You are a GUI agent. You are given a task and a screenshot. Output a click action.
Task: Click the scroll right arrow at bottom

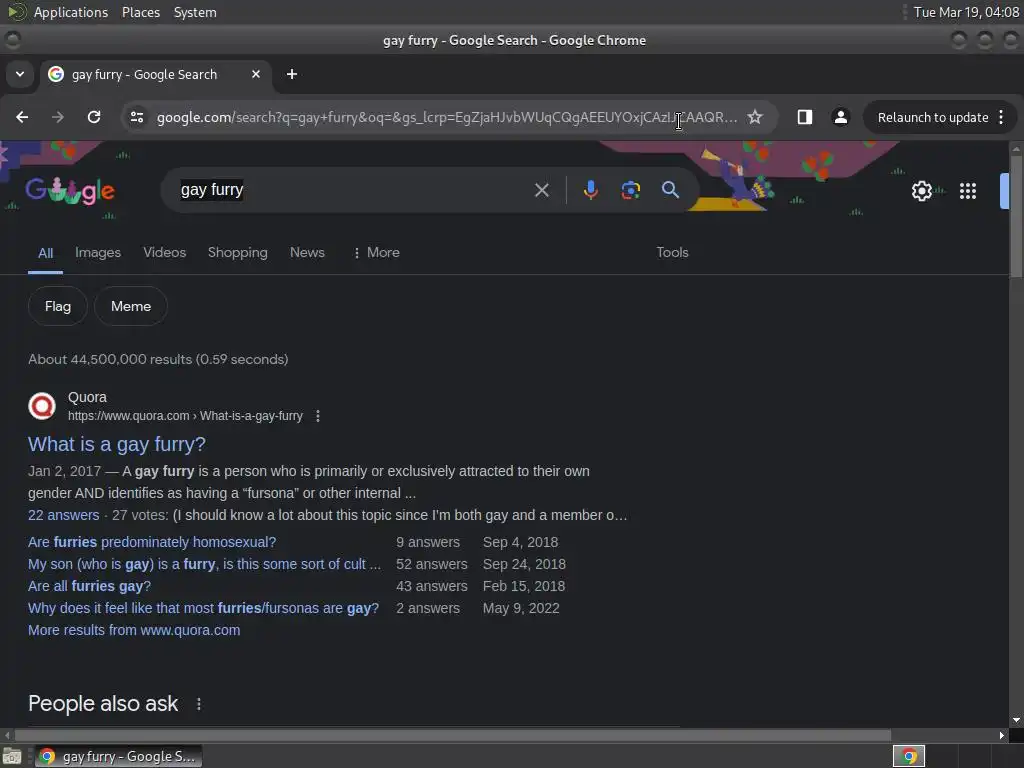[1002, 735]
